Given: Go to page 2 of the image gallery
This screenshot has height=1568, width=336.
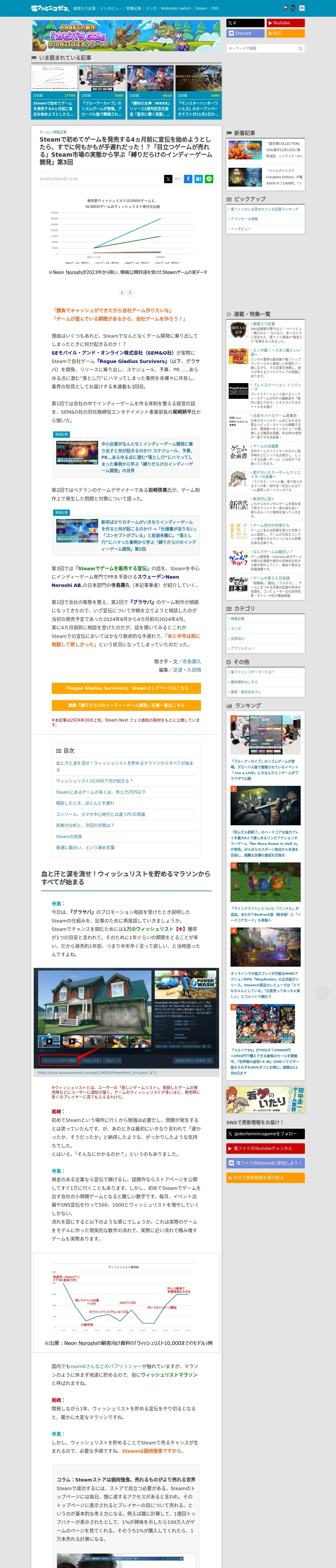Looking at the screenshot, I should [x=130, y=292].
